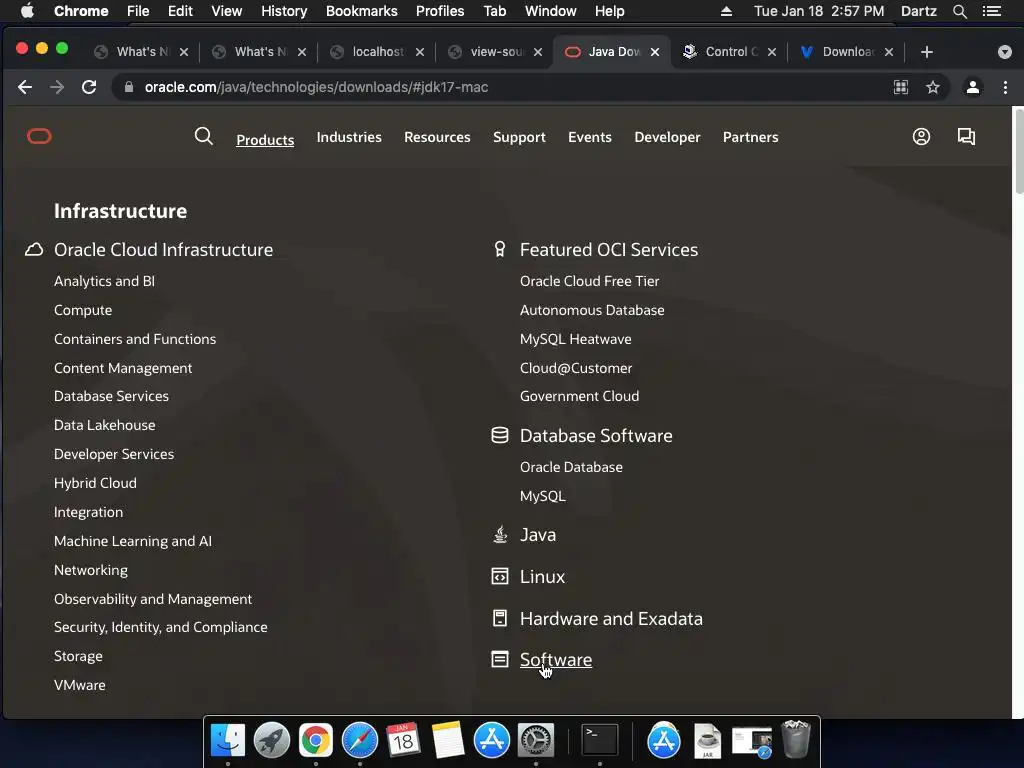Screen dimensions: 1024x768
Task: Open Spotlight search in menu bar
Action: click(959, 11)
